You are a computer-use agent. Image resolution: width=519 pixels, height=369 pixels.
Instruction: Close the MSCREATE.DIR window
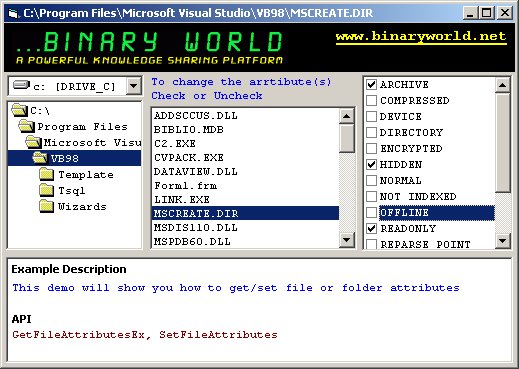coord(505,13)
